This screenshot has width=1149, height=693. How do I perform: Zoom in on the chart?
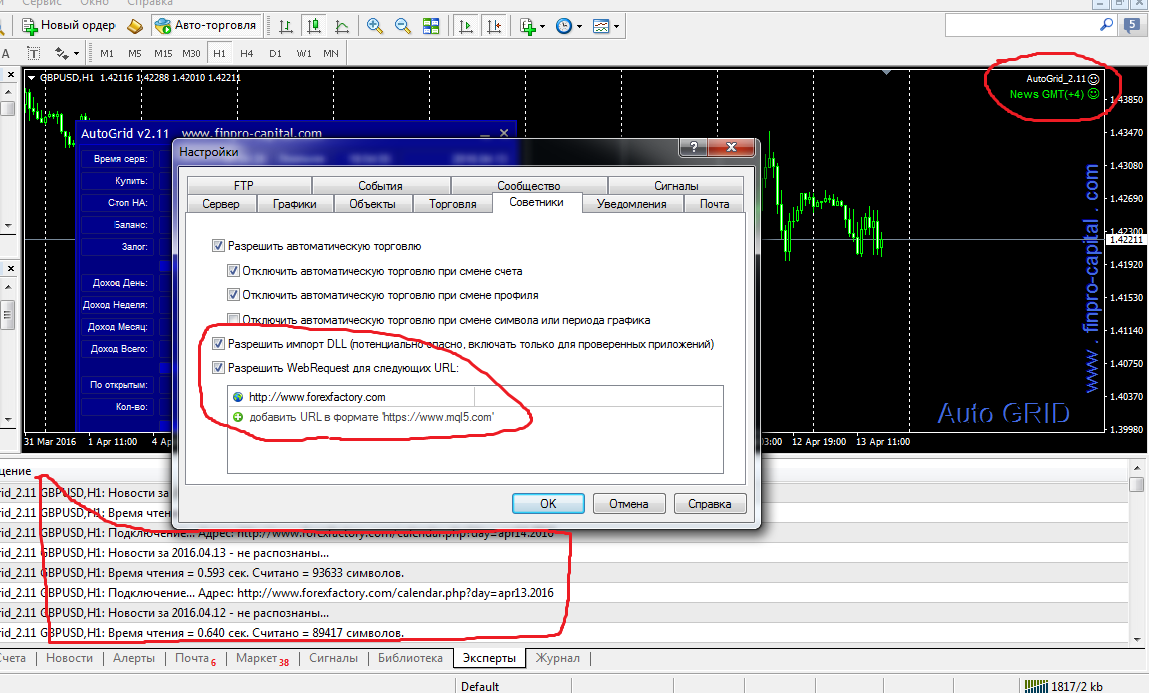click(x=374, y=26)
